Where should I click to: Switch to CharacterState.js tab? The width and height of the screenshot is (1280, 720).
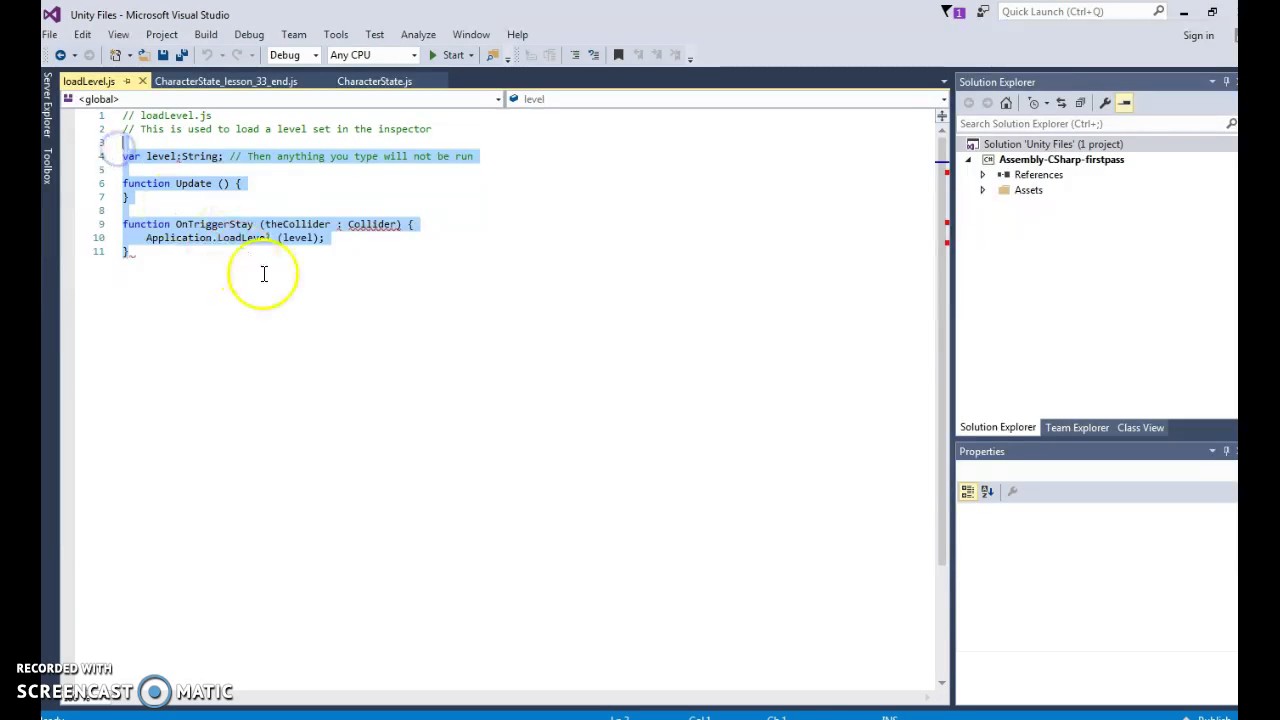[x=374, y=81]
